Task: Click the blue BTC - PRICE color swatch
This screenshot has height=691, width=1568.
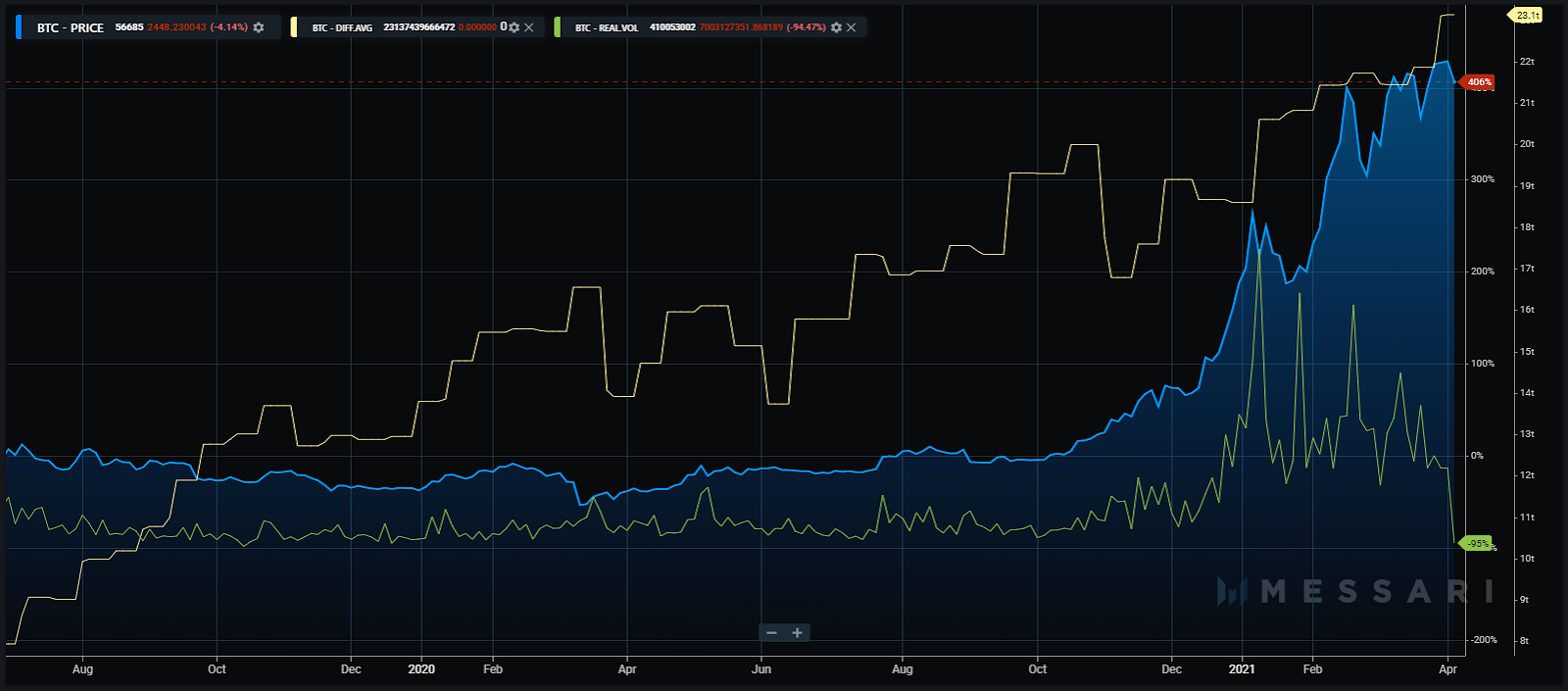Action: 19,27
